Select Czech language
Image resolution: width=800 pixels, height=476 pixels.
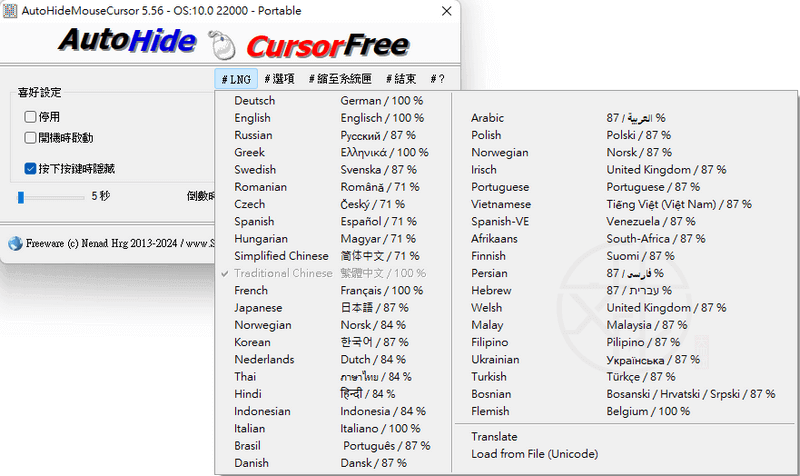333,204
